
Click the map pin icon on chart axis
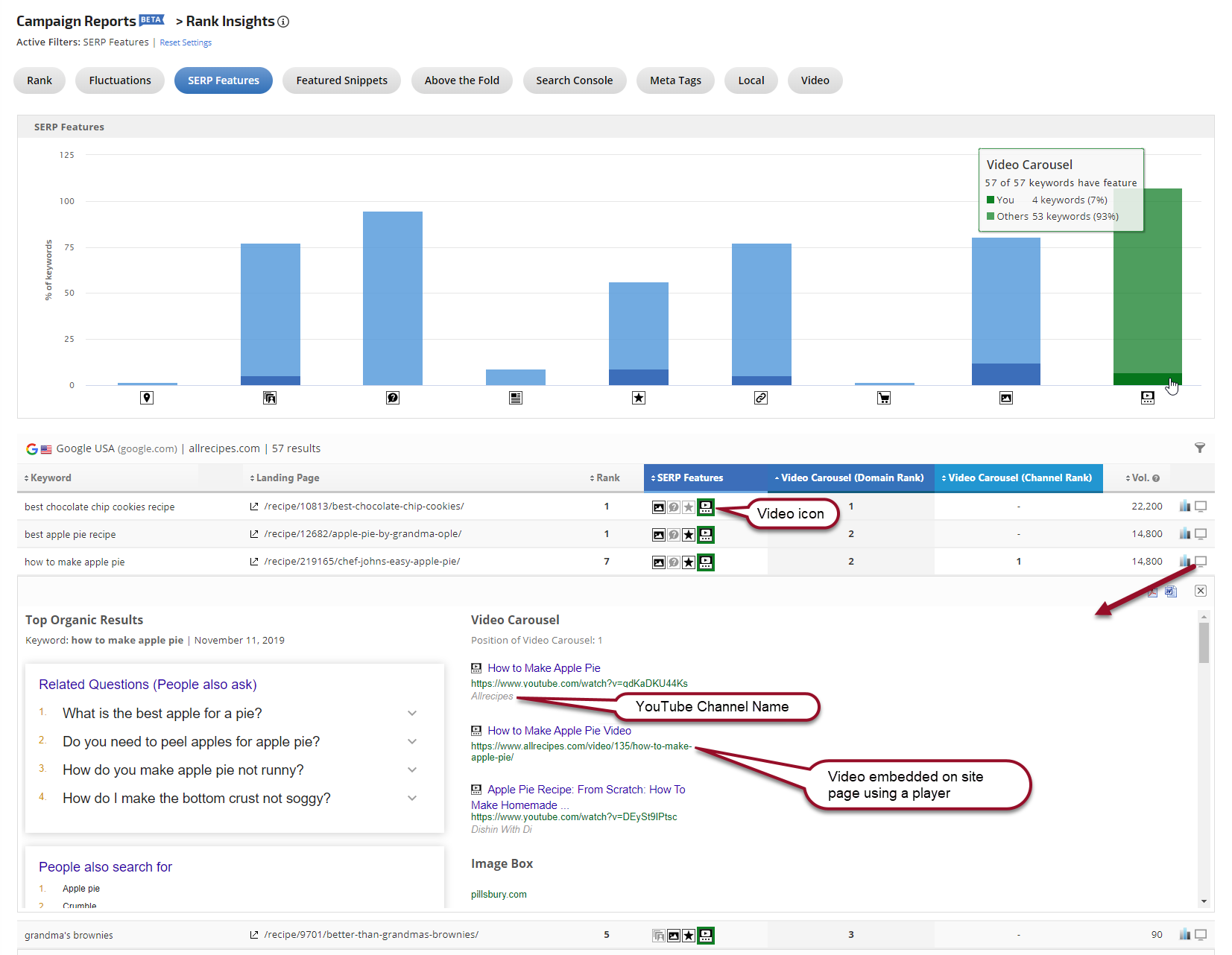147,398
